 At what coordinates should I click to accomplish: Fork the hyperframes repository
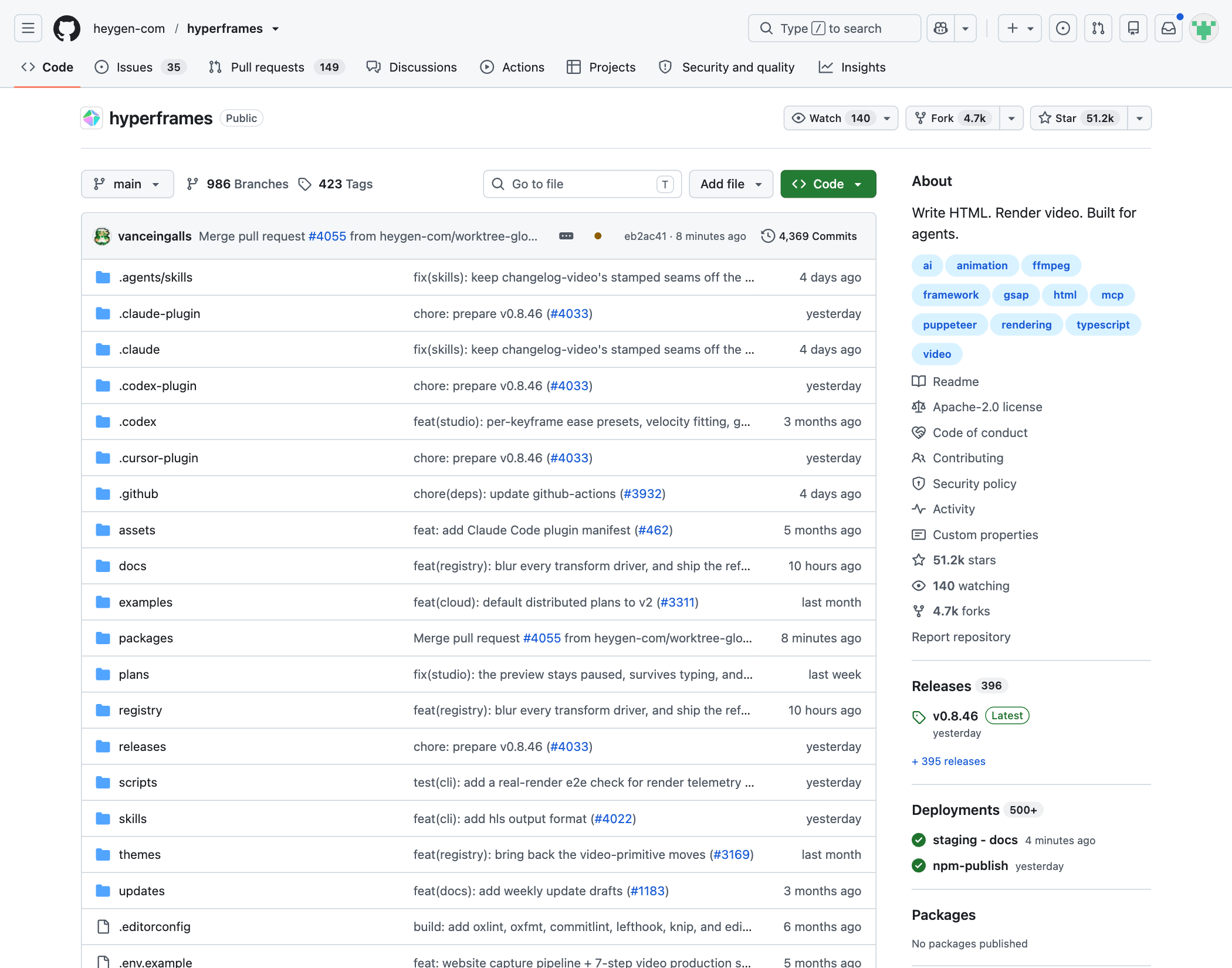(953, 118)
